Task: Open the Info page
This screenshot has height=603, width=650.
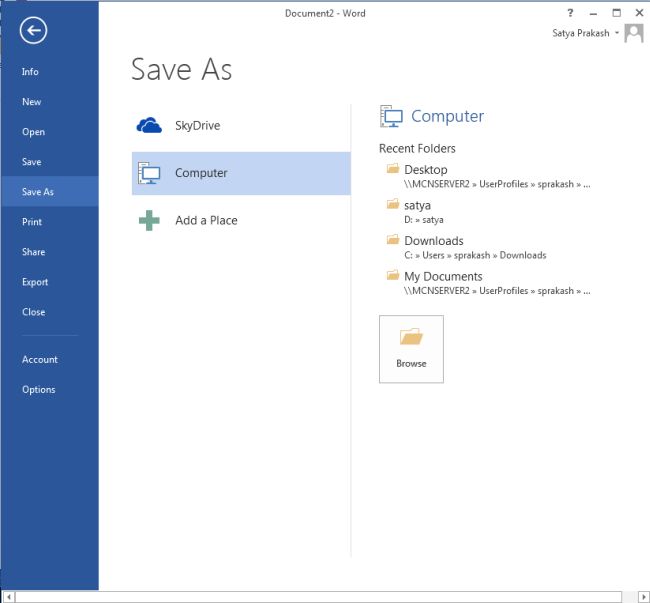Action: pos(30,72)
